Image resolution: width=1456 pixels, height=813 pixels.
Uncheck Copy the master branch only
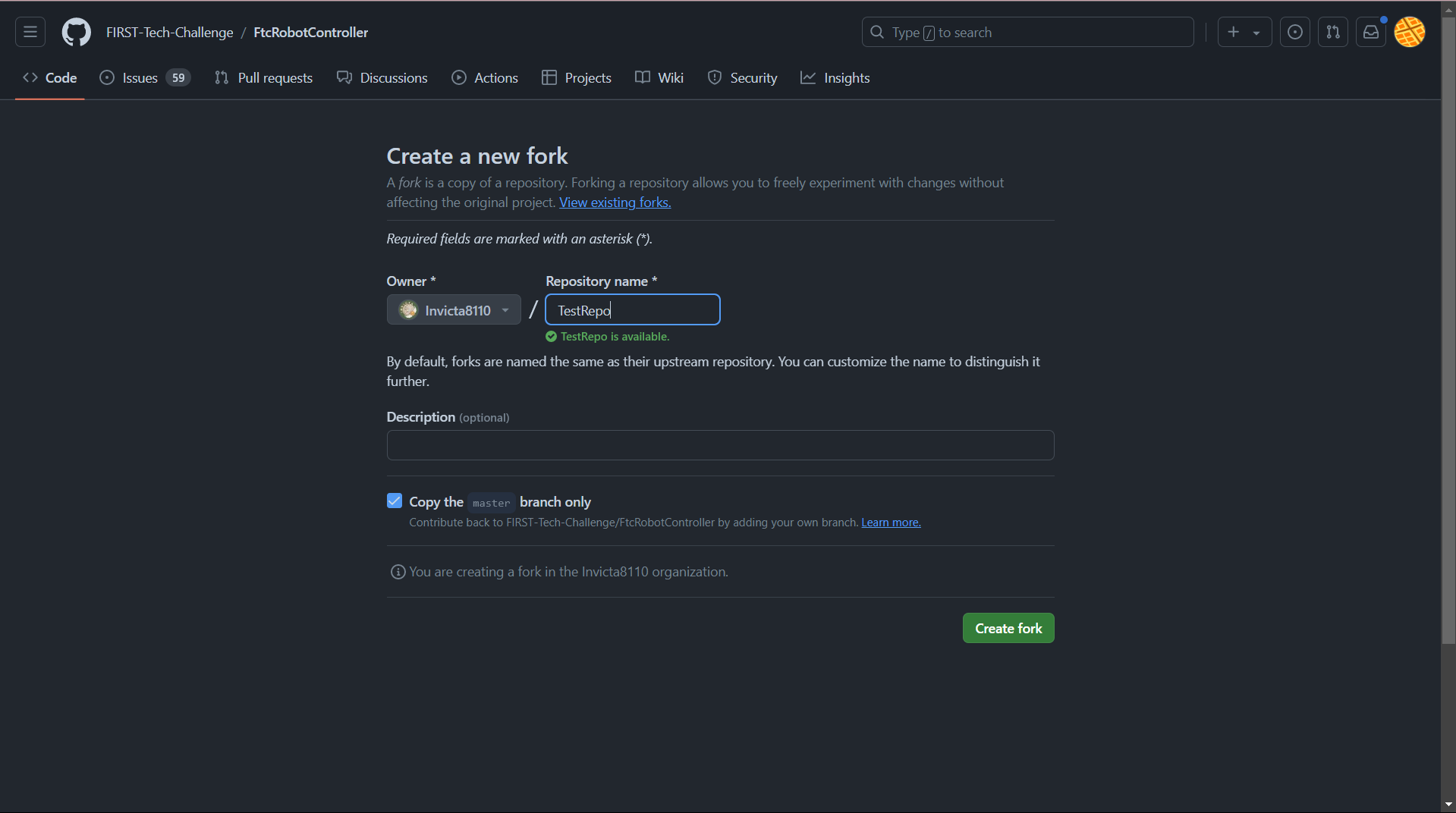pos(395,501)
